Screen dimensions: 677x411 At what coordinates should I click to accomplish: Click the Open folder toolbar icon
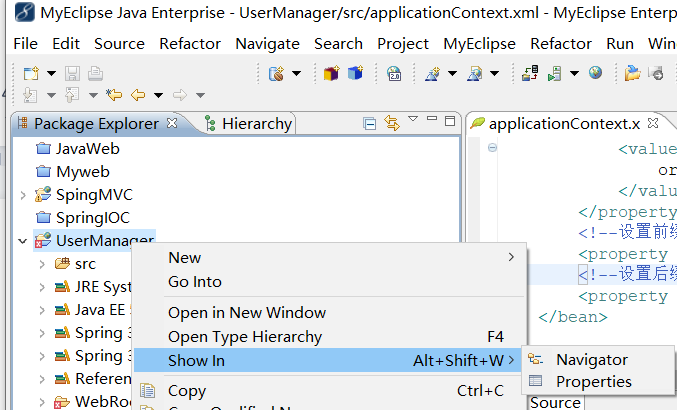[632, 73]
